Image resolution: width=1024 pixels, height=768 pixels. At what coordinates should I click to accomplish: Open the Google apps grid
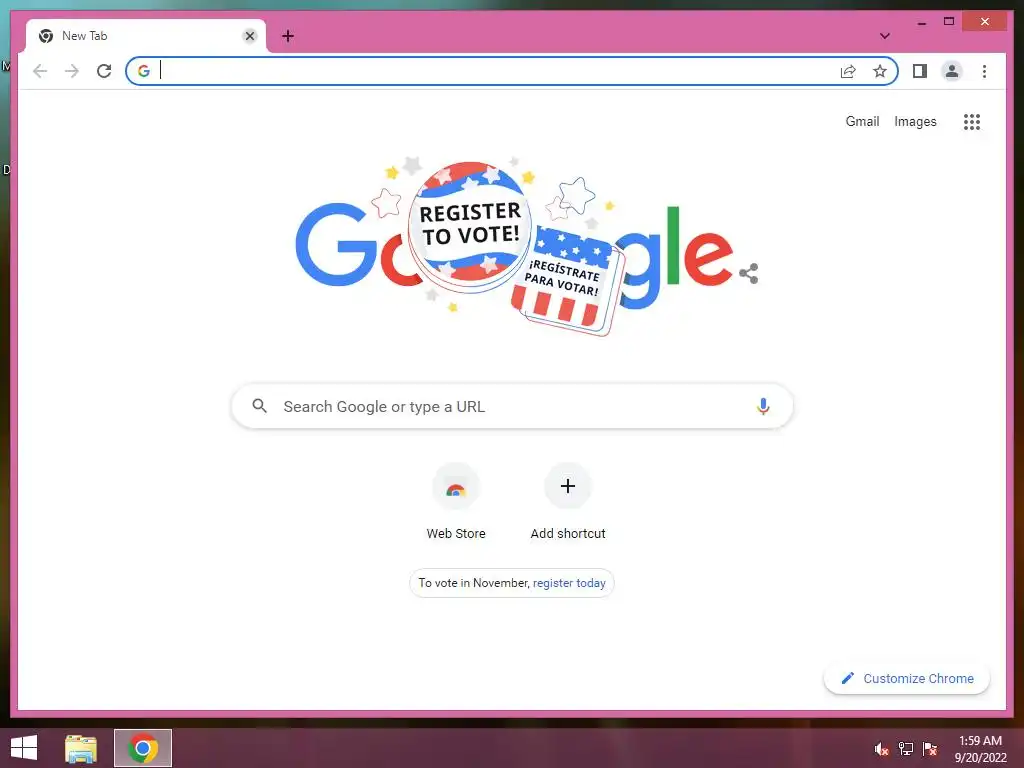click(972, 122)
